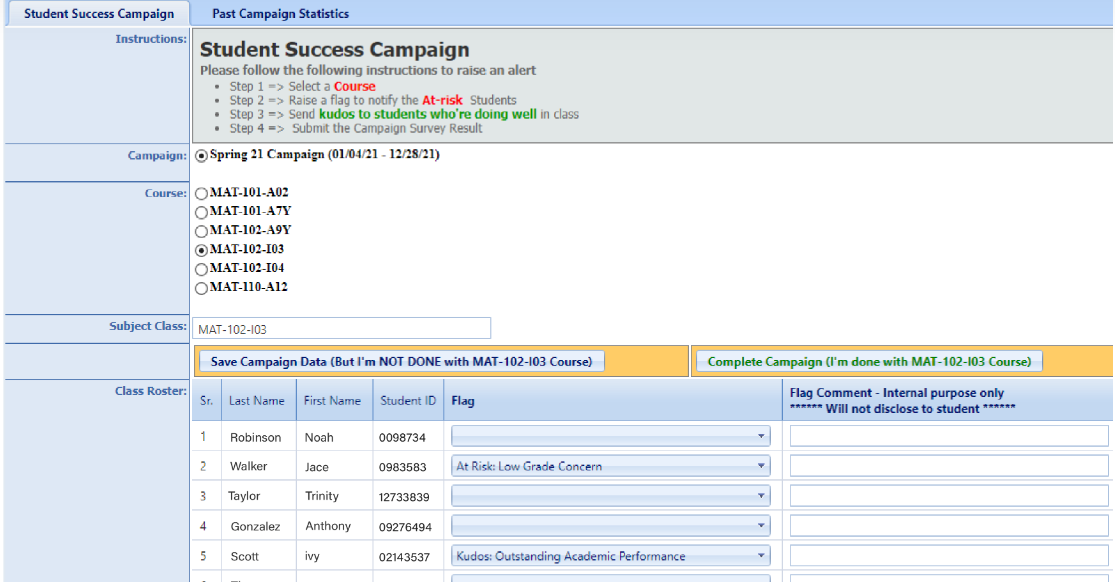The image size is (1115, 582).
Task: Expand Jace Walker's At Risk flag dropdown
Action: [610, 466]
